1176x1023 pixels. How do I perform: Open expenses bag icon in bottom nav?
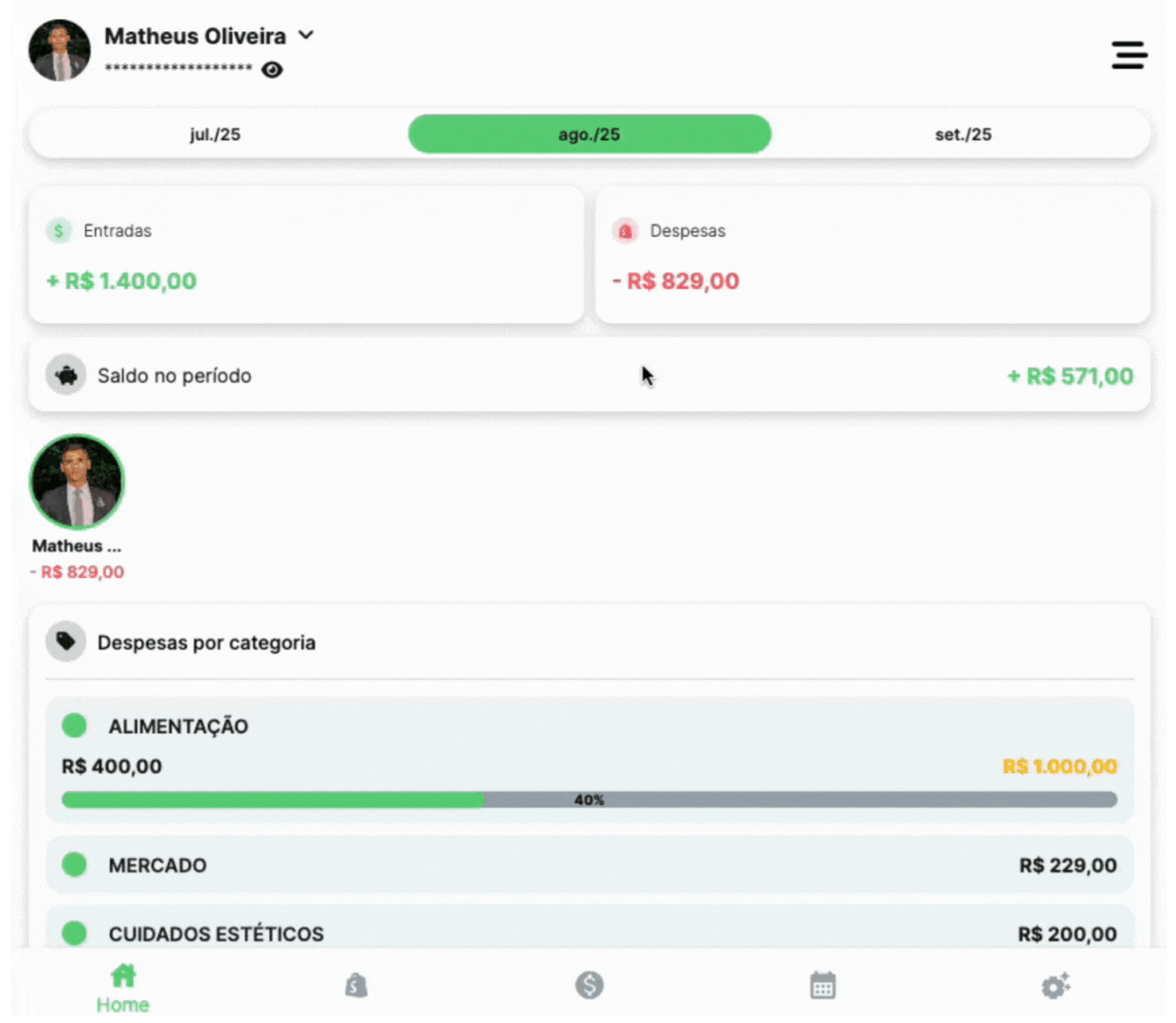point(355,986)
